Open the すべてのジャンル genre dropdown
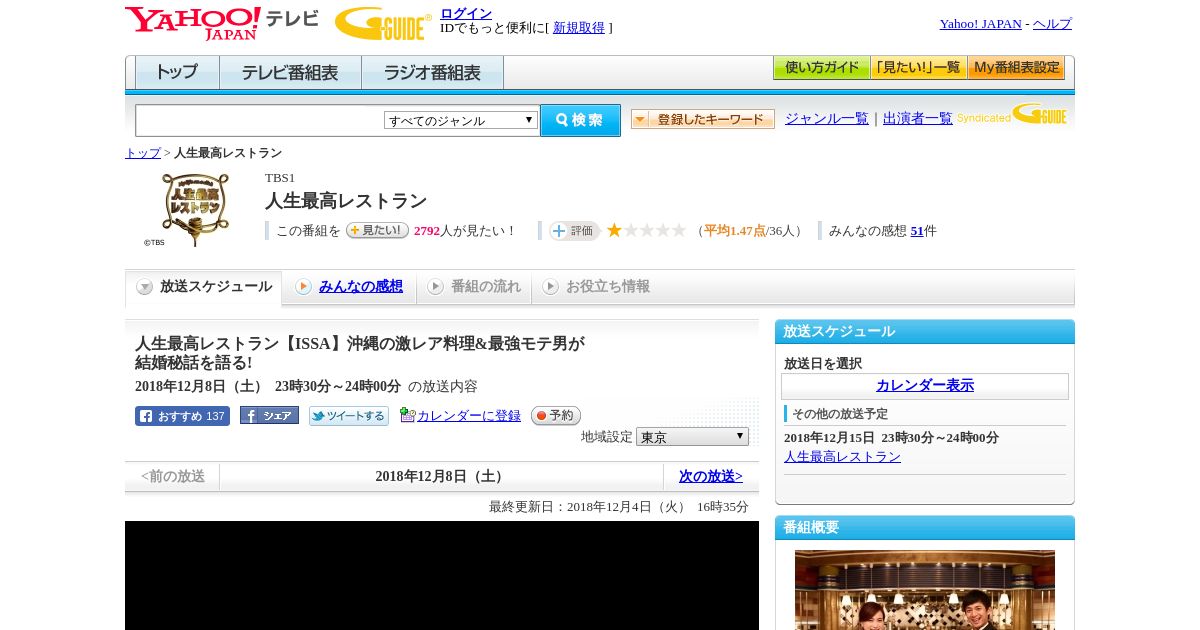The width and height of the screenshot is (1200, 630). pyautogui.click(x=461, y=120)
